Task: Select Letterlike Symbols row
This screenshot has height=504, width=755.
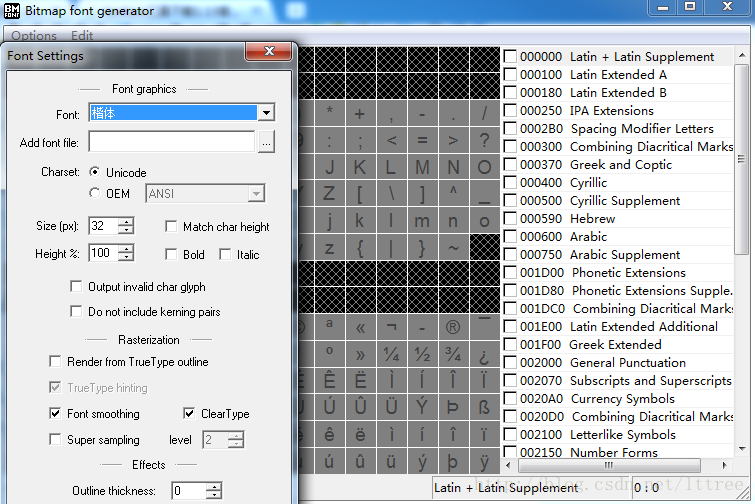Action: point(618,435)
